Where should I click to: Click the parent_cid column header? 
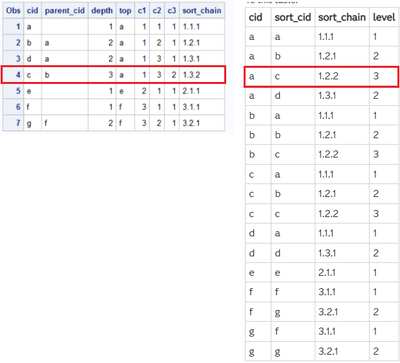pyautogui.click(x=65, y=11)
